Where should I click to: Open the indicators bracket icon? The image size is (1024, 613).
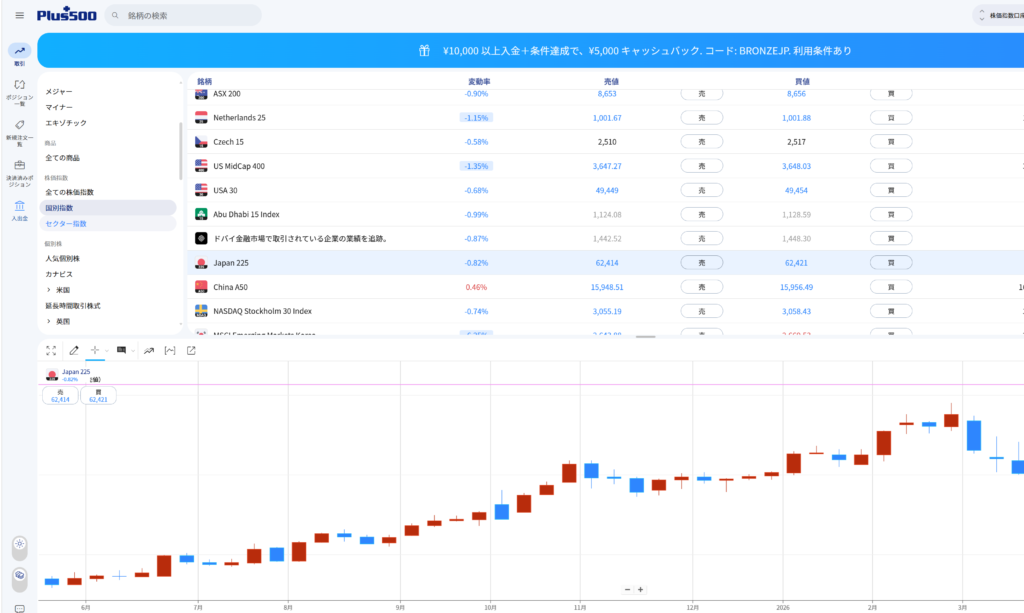170,351
